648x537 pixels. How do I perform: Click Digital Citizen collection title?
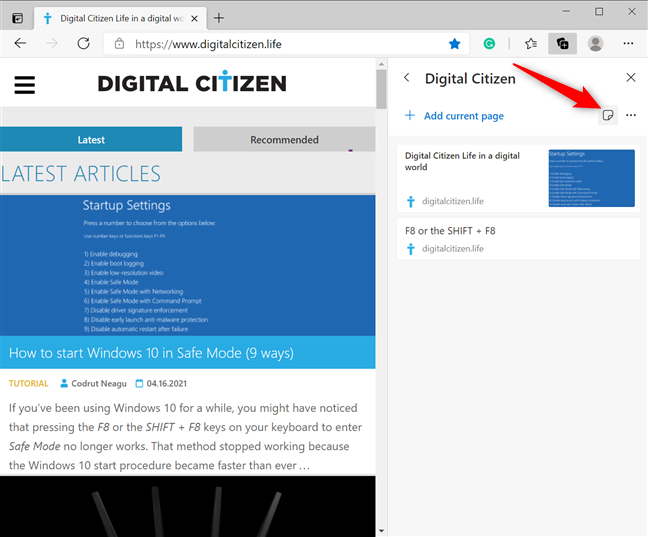pyautogui.click(x=470, y=79)
